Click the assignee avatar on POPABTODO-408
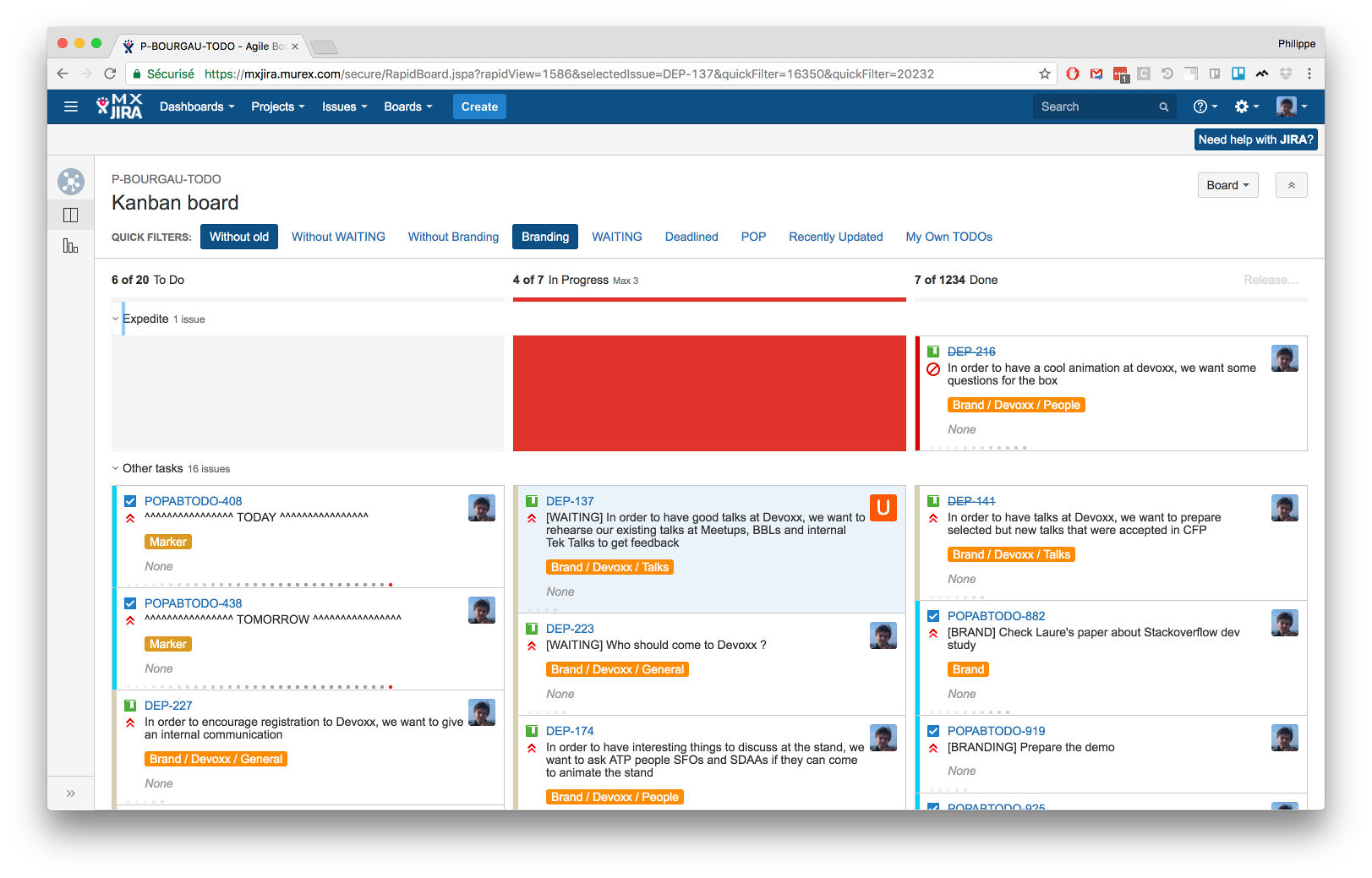 click(482, 508)
